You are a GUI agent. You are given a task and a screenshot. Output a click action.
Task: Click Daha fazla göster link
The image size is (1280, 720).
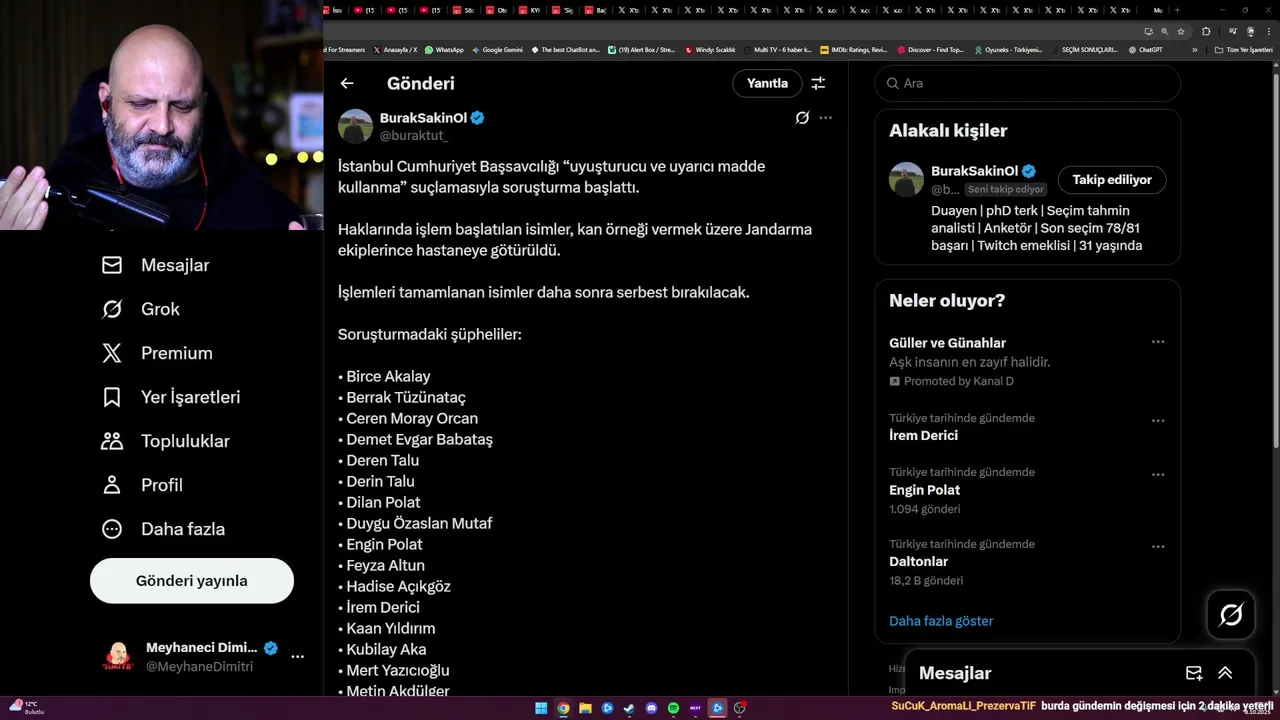pos(941,621)
